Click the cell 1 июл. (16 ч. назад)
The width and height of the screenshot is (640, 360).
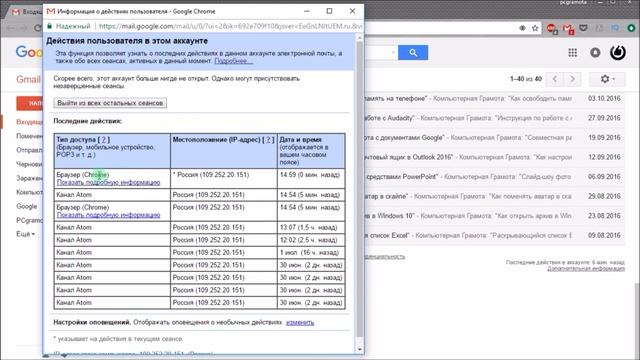coord(311,253)
